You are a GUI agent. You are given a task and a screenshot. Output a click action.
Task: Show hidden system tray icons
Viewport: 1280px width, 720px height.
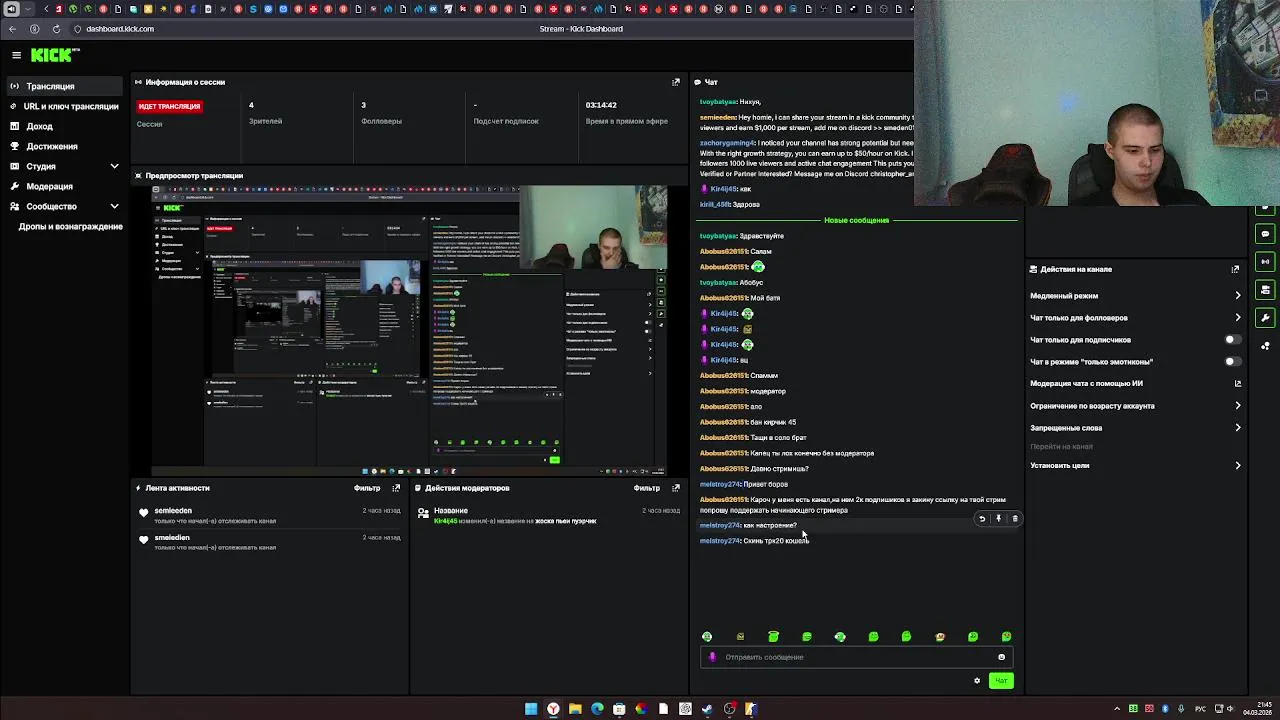pos(1117,709)
